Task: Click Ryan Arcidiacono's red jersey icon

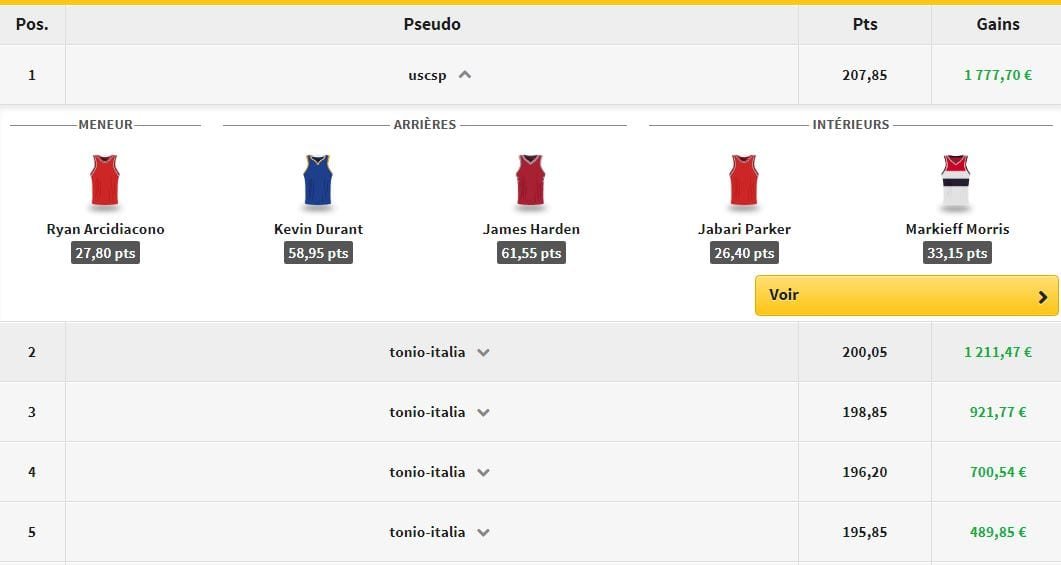Action: pos(105,181)
